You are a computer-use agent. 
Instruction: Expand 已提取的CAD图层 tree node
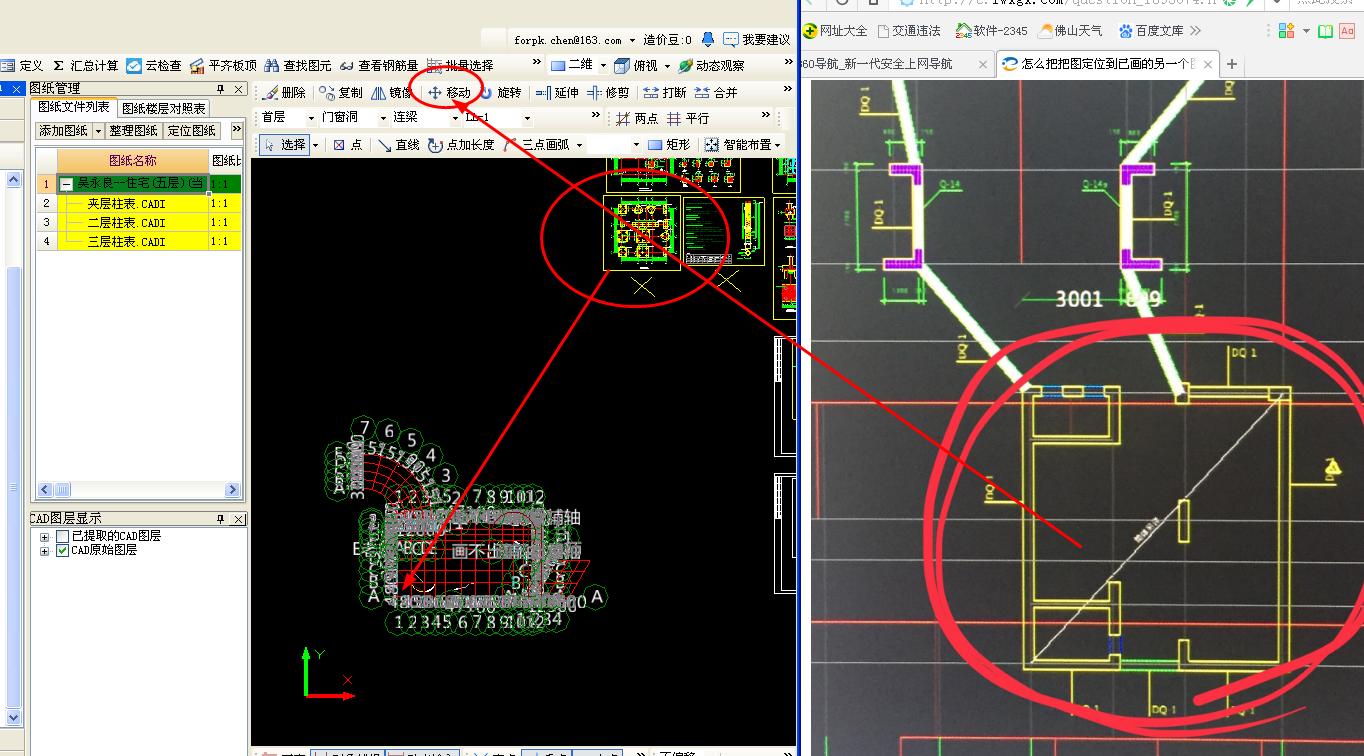click(44, 537)
